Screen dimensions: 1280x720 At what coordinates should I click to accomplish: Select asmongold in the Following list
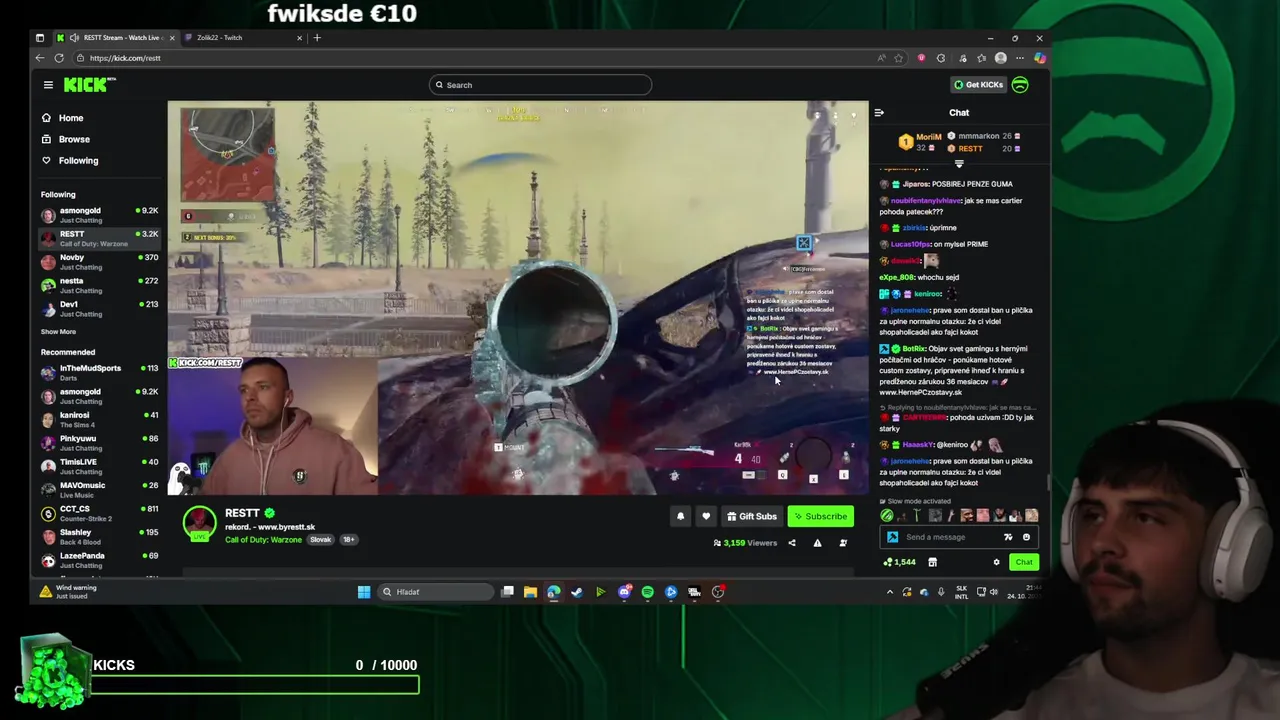[x=99, y=214]
